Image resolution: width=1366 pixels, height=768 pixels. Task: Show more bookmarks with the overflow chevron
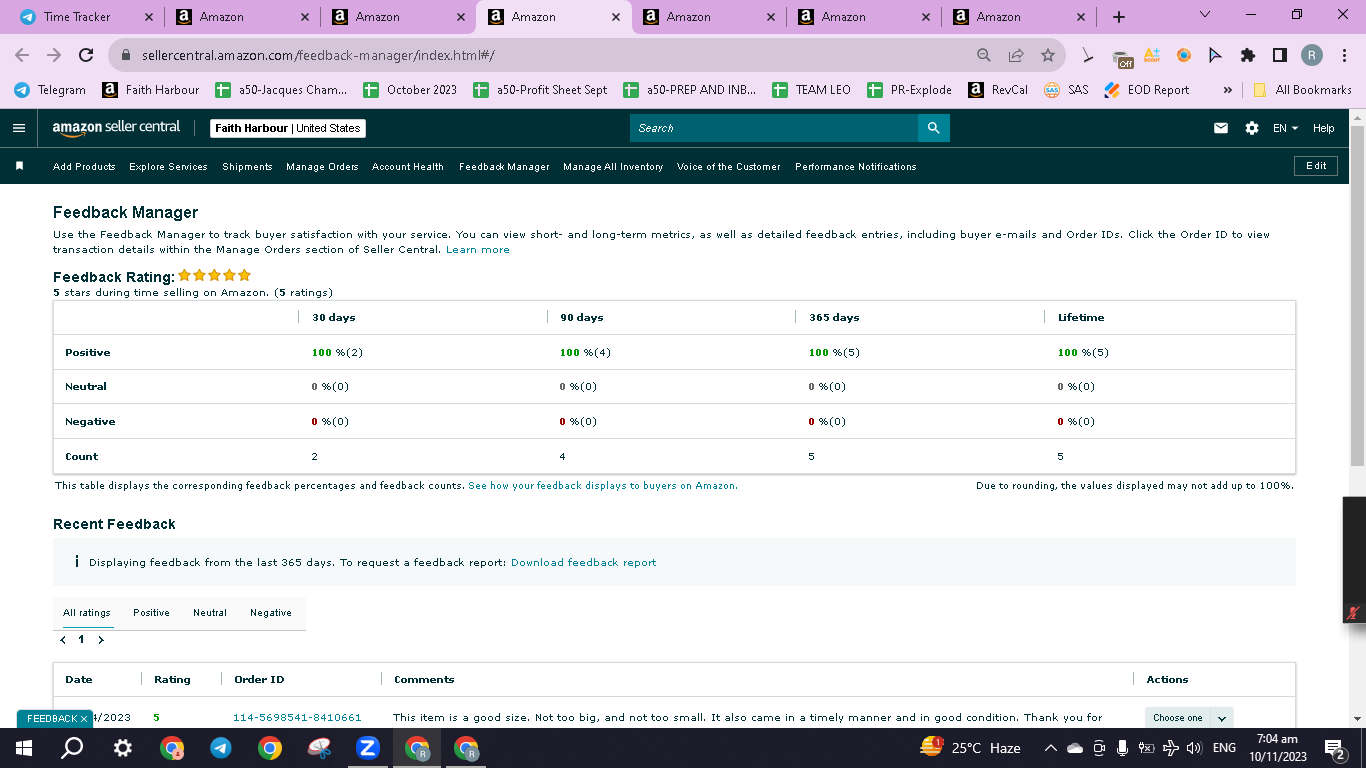pyautogui.click(x=1227, y=90)
